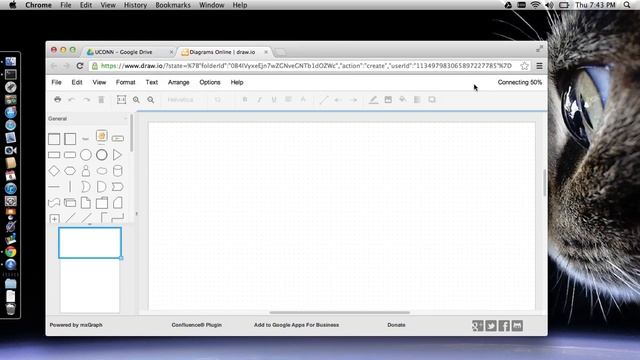The width and height of the screenshot is (640, 360).
Task: Open the line start arrow dropdown
Action: click(338, 100)
